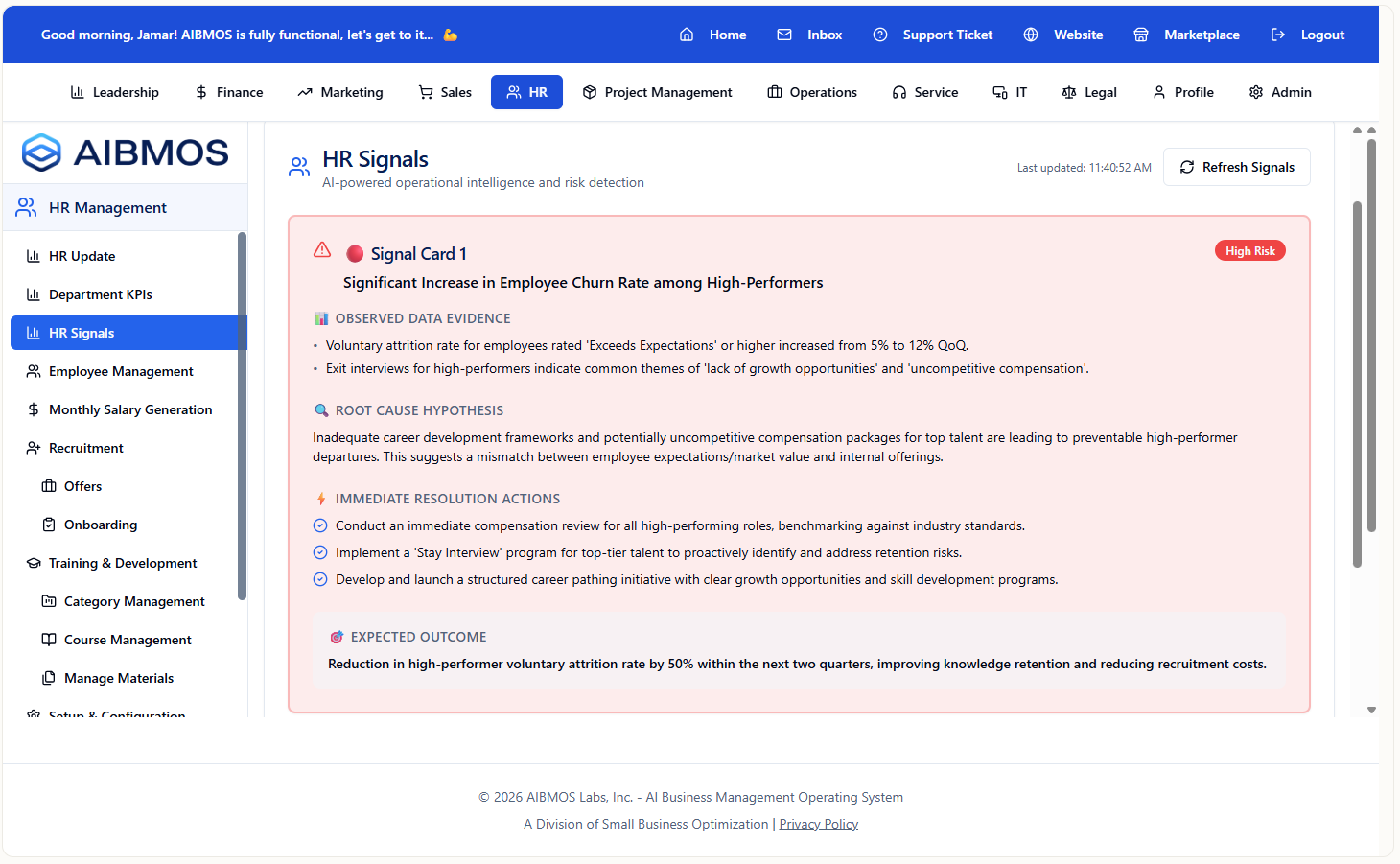Click the IMMEDIATE RESOLUTION ACTIONS heading
Viewport: 1400px width, 864px height.
[x=448, y=499]
